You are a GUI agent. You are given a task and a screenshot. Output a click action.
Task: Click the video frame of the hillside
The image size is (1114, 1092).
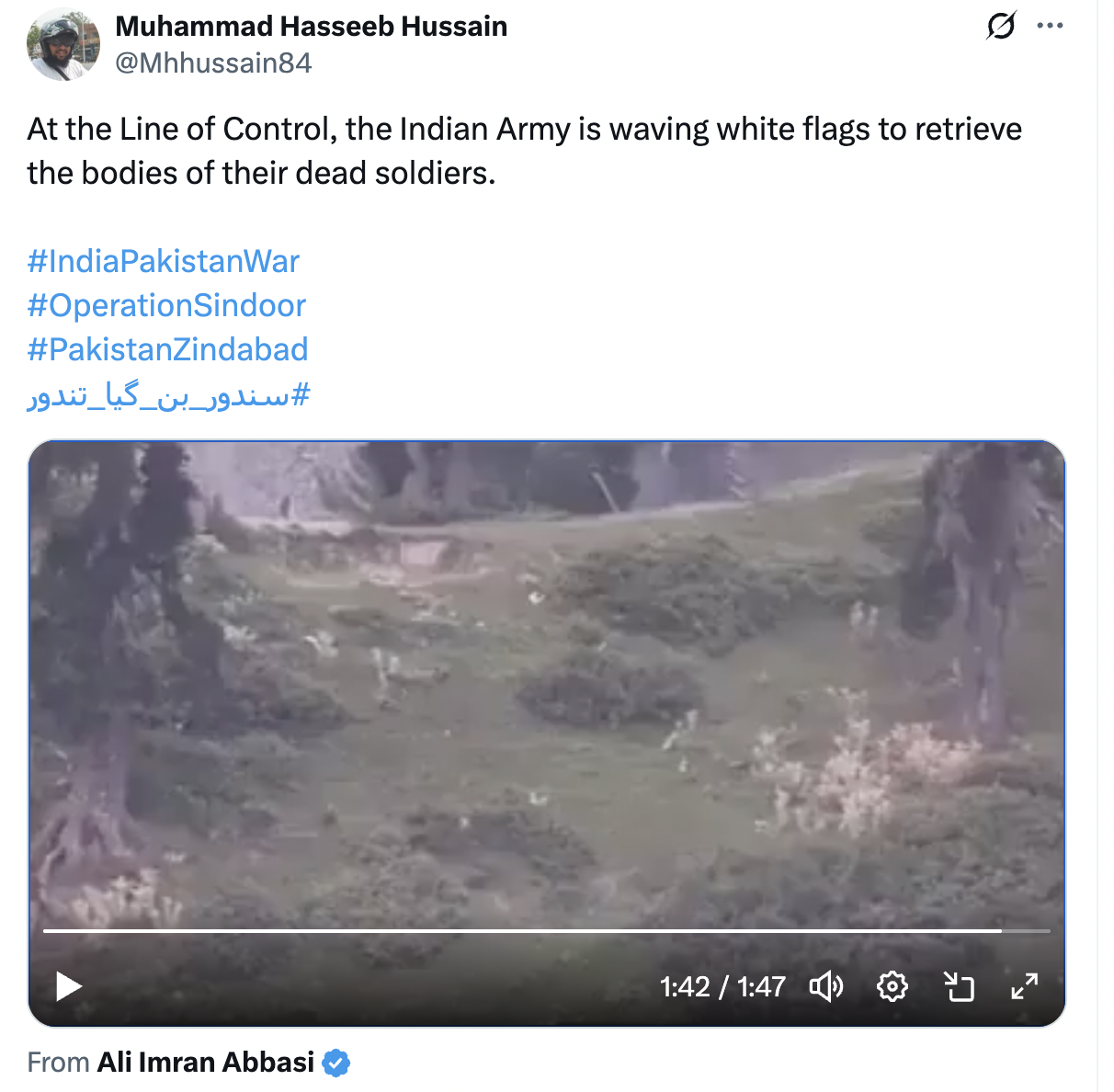coord(546,680)
